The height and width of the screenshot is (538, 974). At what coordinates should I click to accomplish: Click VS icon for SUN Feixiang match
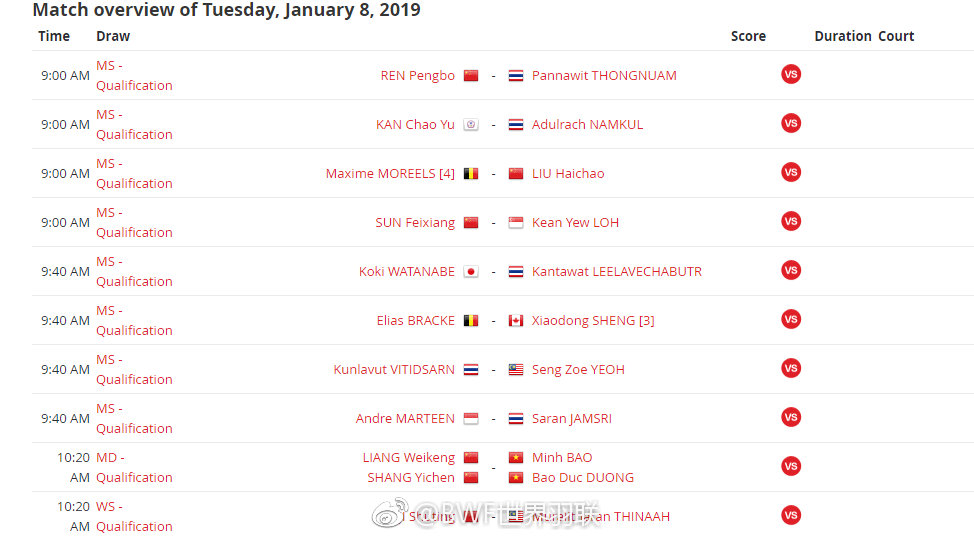click(791, 222)
